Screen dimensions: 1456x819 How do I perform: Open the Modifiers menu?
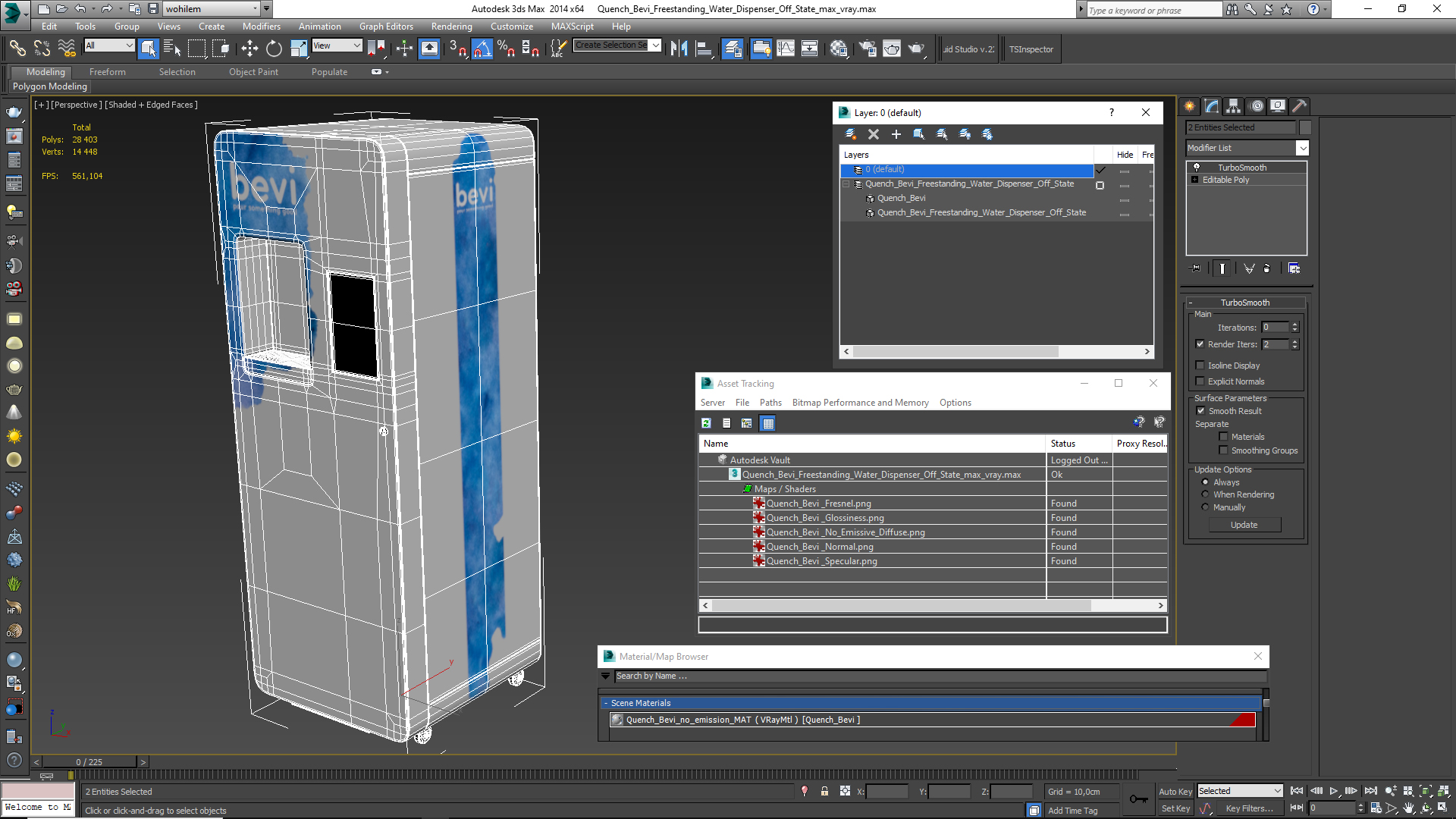tap(262, 27)
